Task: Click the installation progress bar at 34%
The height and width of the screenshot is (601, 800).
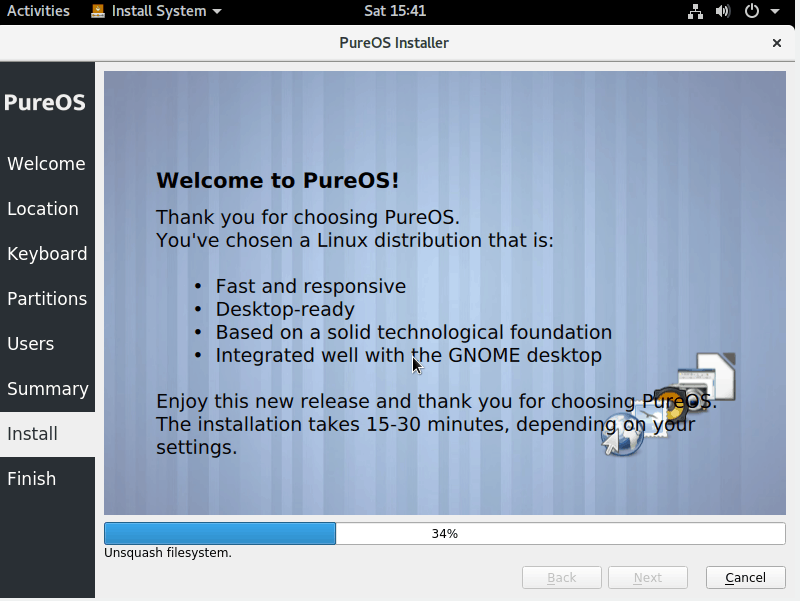Action: (x=444, y=534)
